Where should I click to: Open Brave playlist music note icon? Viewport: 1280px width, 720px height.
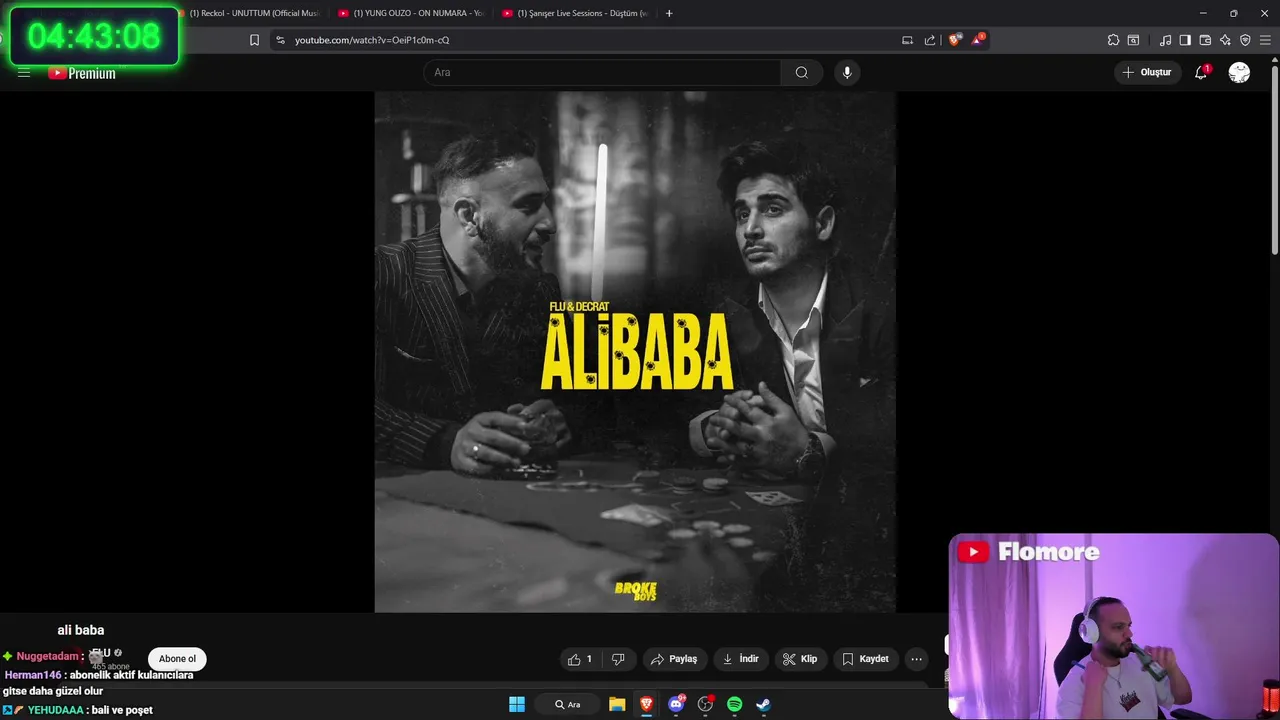1165,40
